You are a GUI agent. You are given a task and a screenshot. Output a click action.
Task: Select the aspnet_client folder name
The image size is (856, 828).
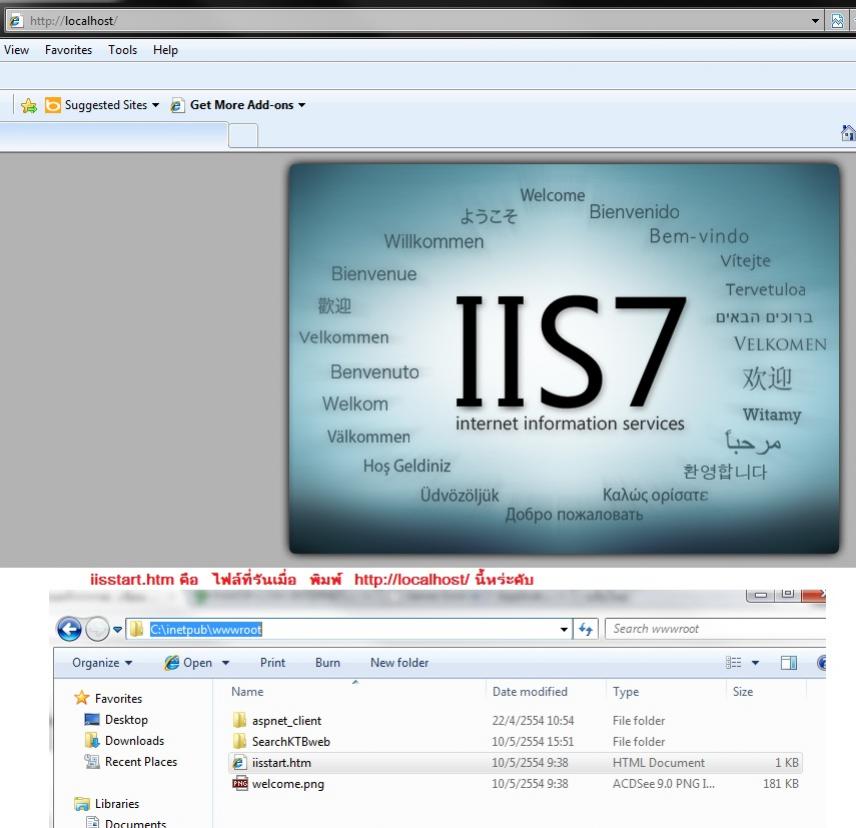pyautogui.click(x=287, y=721)
